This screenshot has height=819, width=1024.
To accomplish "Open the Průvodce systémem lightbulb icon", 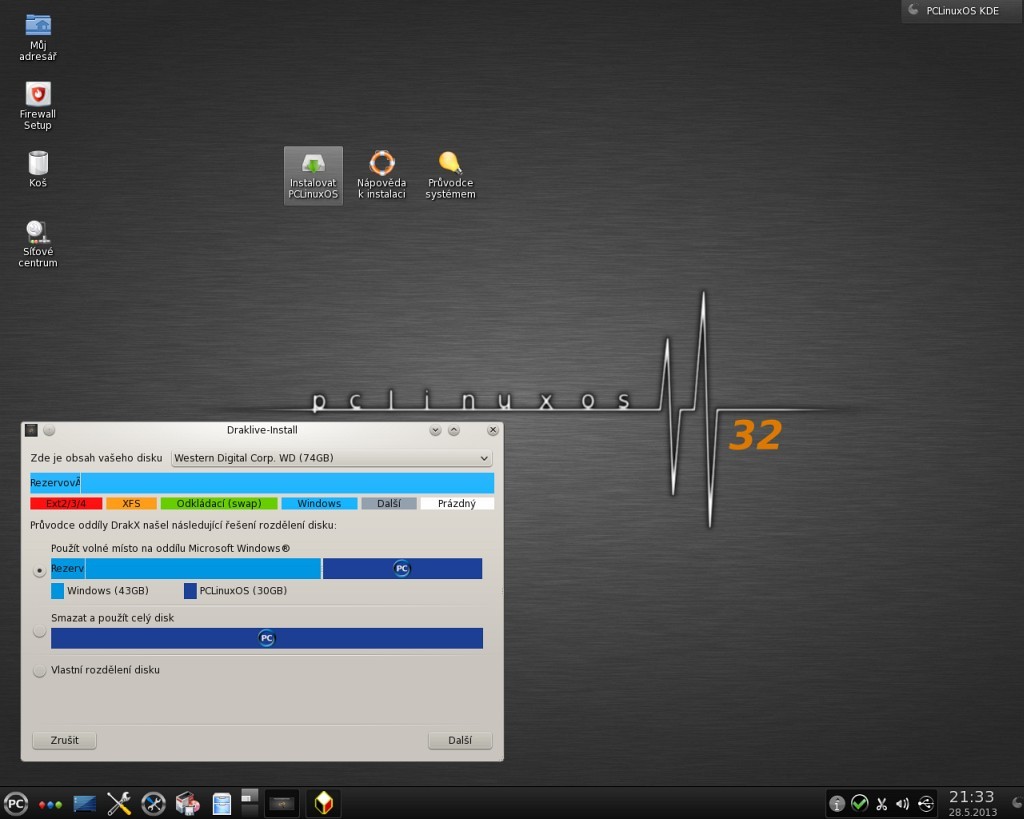I will click(x=451, y=176).
